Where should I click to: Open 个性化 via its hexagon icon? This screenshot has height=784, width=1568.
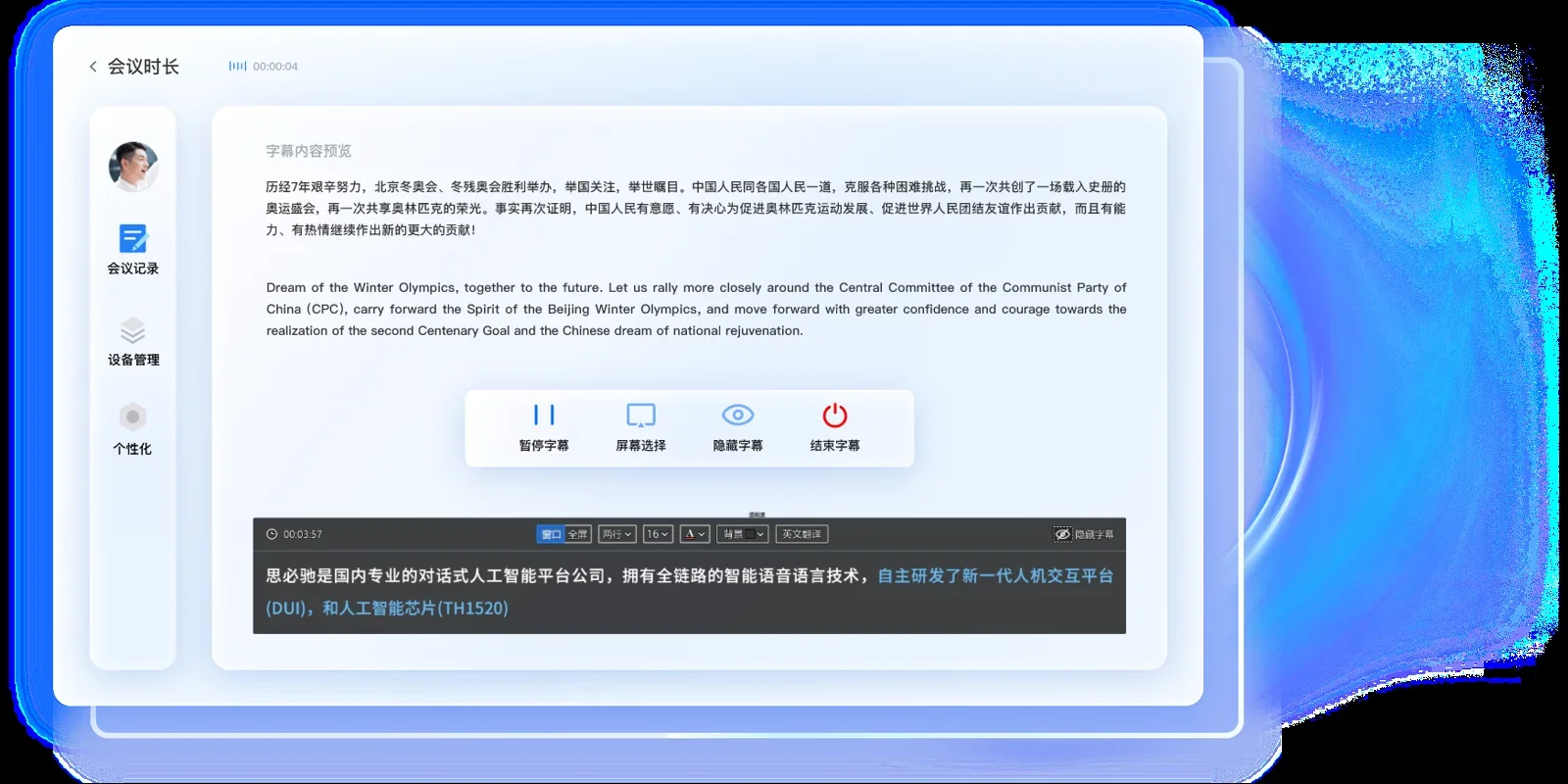[132, 417]
